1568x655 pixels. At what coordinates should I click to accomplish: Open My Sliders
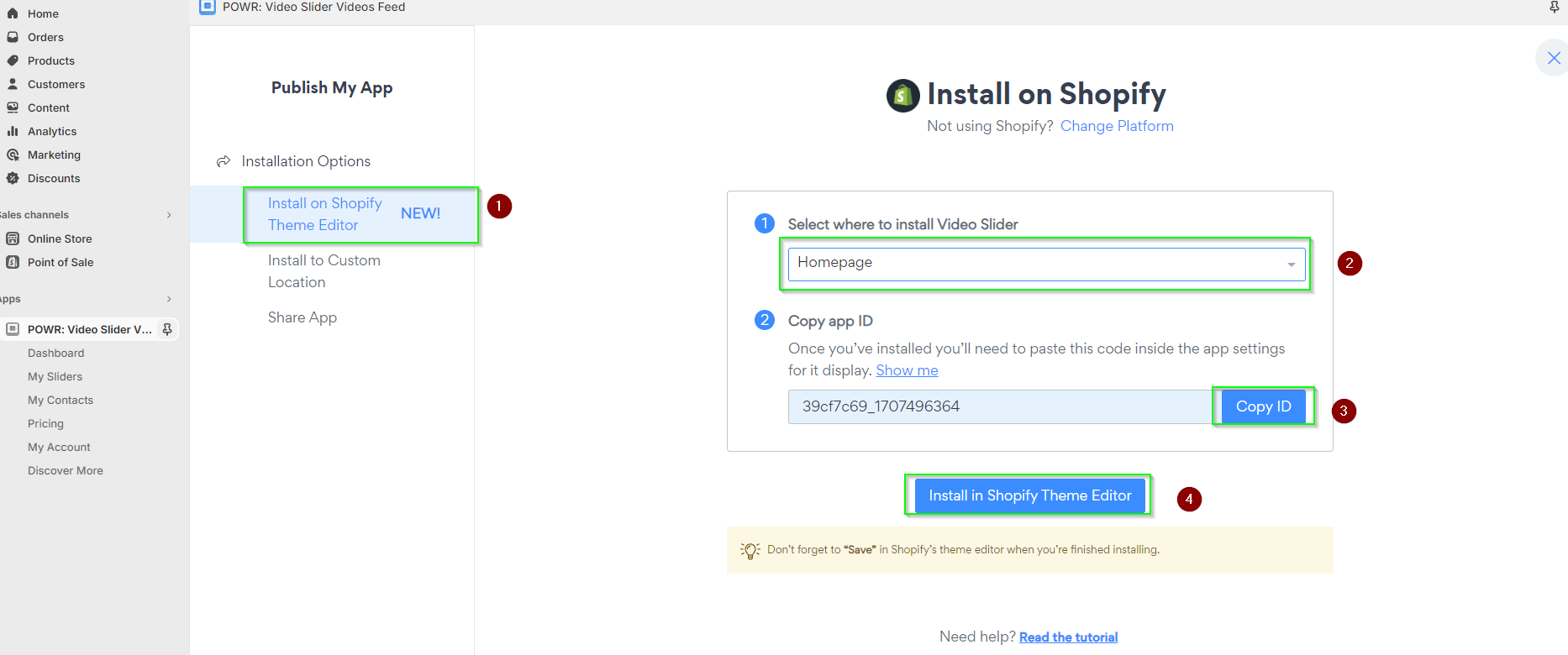coord(55,376)
